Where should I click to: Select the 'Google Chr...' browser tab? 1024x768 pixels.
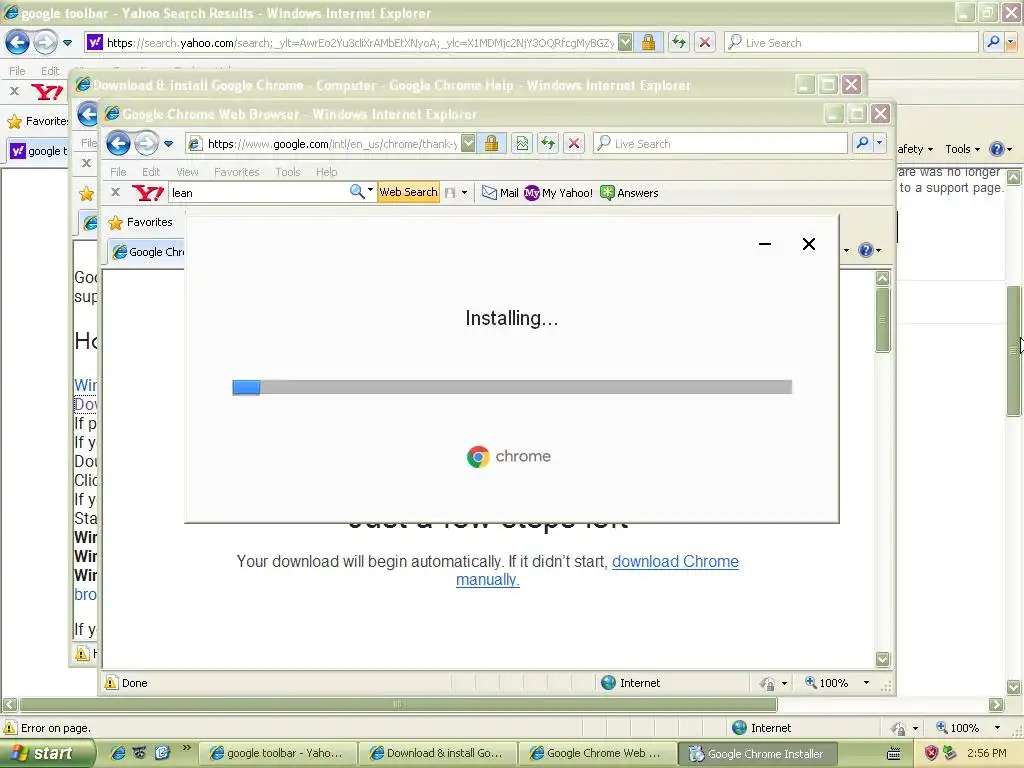[147, 252]
